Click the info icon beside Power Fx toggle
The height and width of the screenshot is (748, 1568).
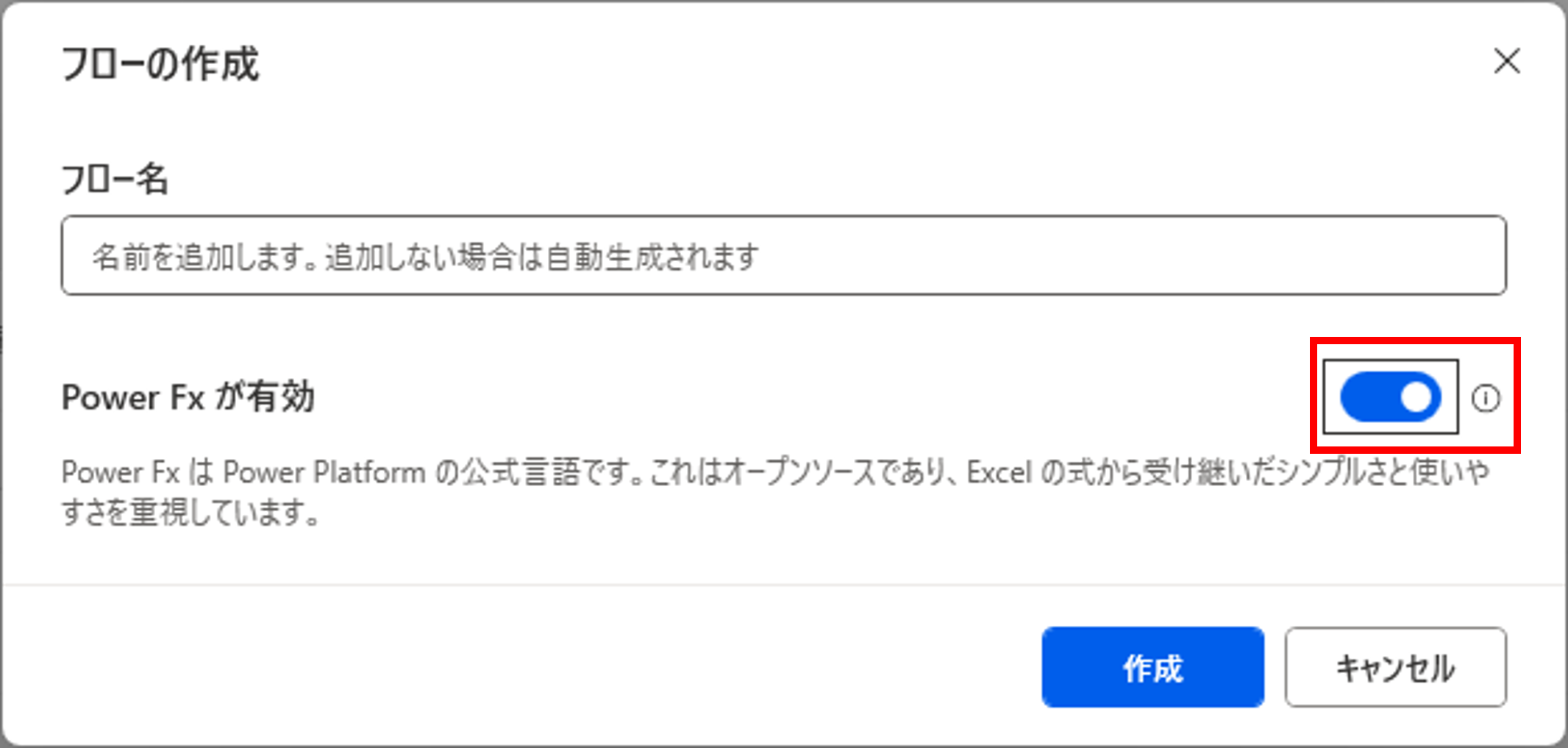pos(1485,398)
